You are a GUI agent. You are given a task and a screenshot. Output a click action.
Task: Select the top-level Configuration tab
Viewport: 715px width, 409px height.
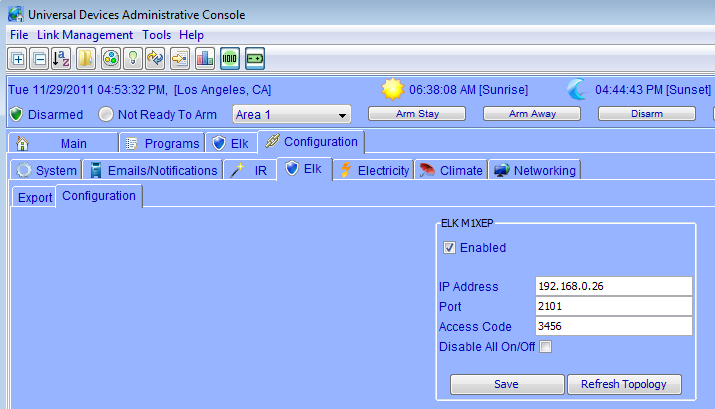(311, 142)
